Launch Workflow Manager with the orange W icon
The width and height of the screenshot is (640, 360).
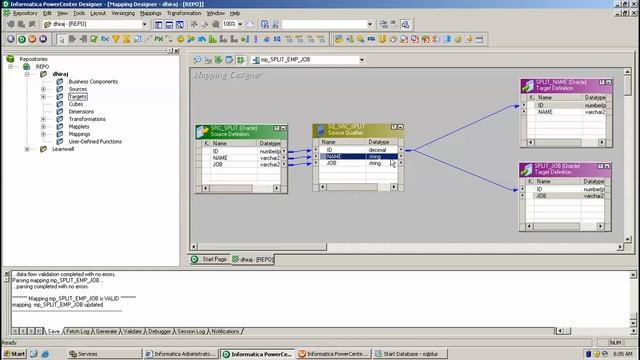click(32, 39)
